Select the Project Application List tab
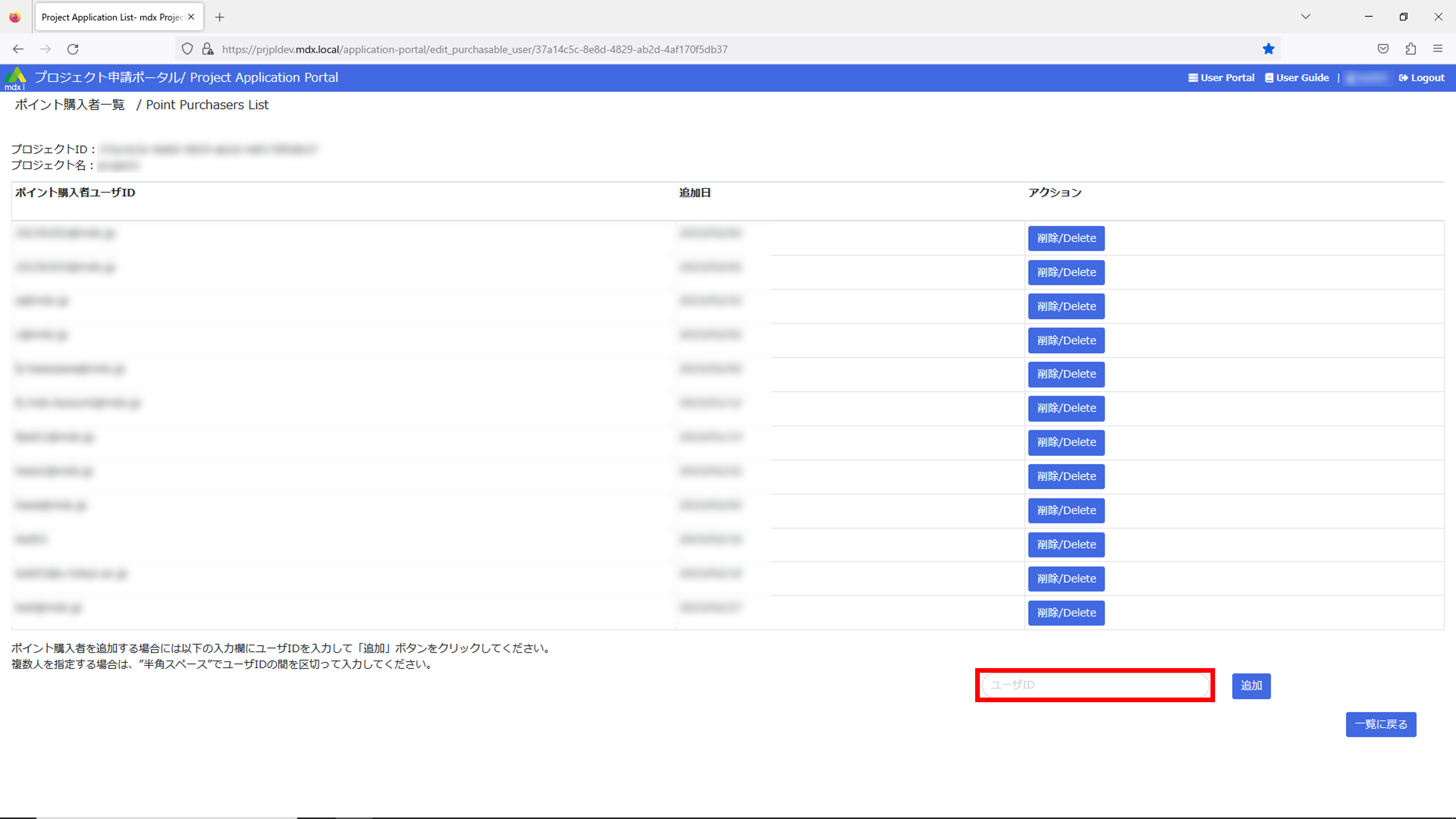The height and width of the screenshot is (819, 1456). point(112,18)
